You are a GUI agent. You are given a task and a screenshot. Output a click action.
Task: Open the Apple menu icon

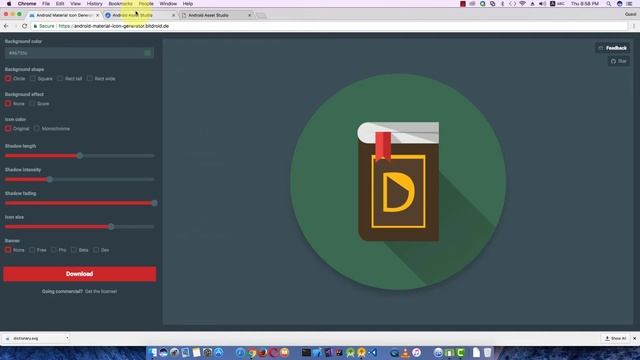tap(9, 4)
